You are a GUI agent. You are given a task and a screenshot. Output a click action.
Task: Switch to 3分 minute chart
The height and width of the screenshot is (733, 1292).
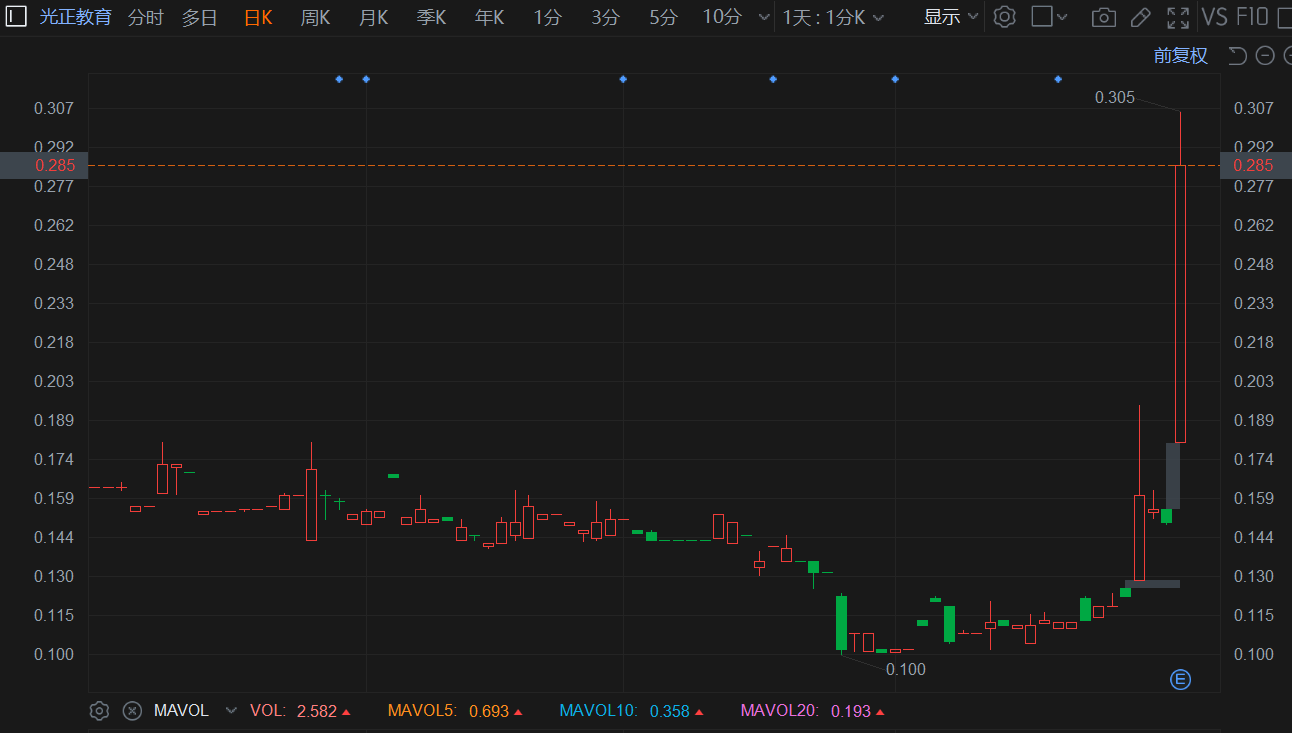point(605,17)
